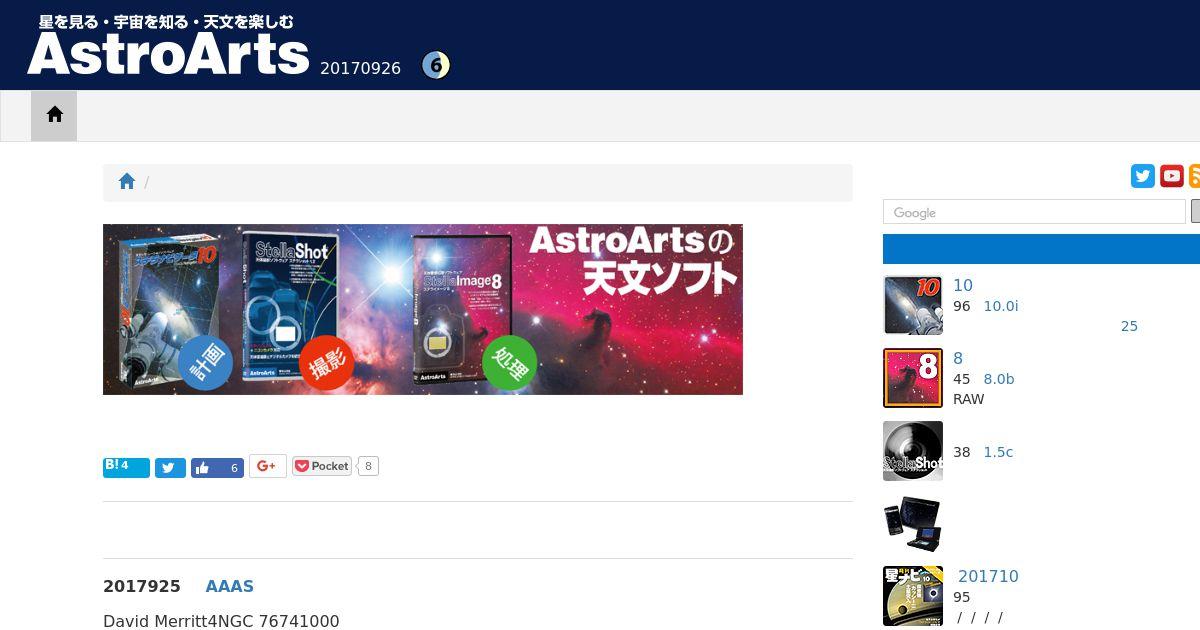Follow the AAAS source link
The image size is (1200, 630).
(230, 587)
